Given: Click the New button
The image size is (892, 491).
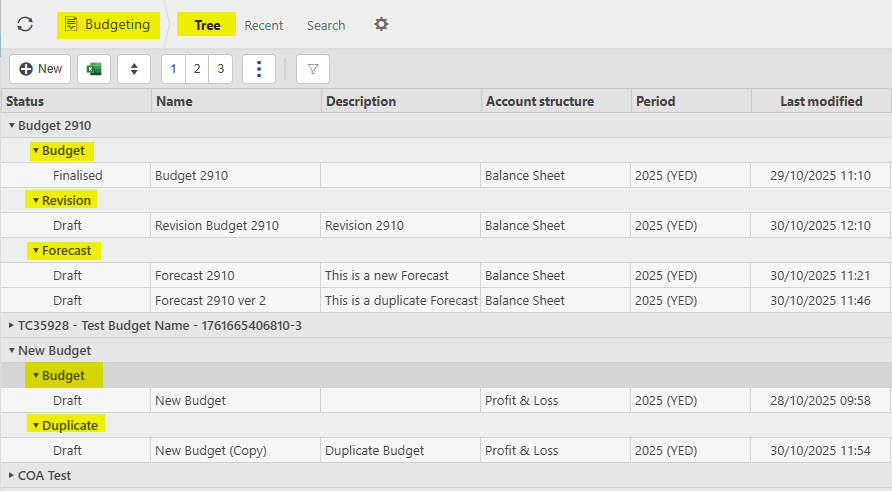Looking at the screenshot, I should (40, 69).
